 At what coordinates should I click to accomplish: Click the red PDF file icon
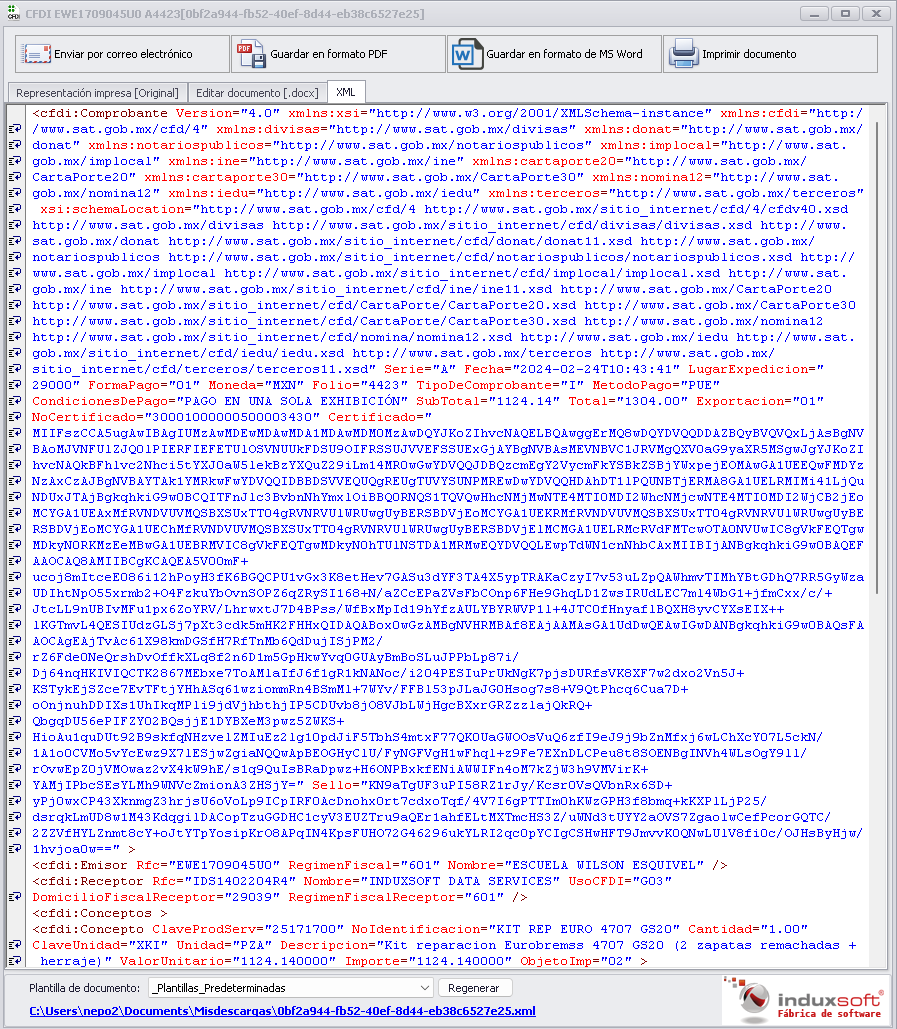(x=246, y=54)
